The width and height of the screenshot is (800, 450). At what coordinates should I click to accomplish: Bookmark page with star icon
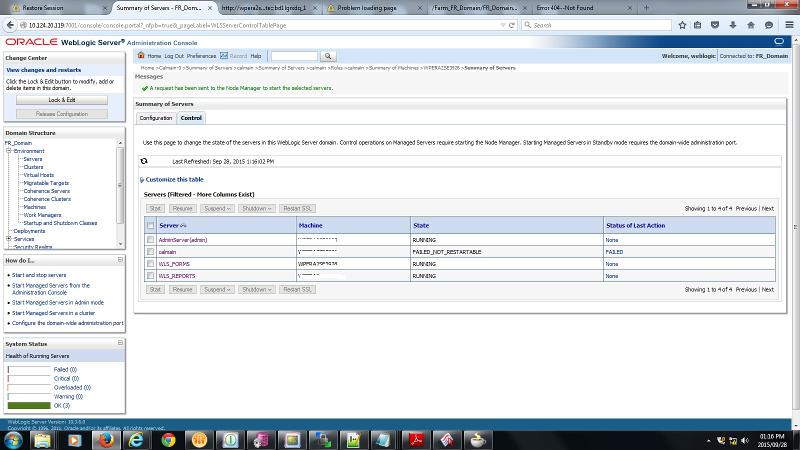pyautogui.click(x=682, y=25)
